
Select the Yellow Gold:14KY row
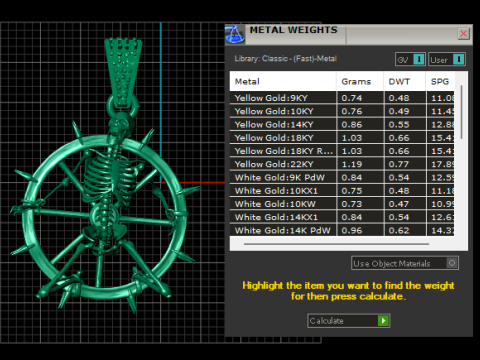[x=342, y=125]
